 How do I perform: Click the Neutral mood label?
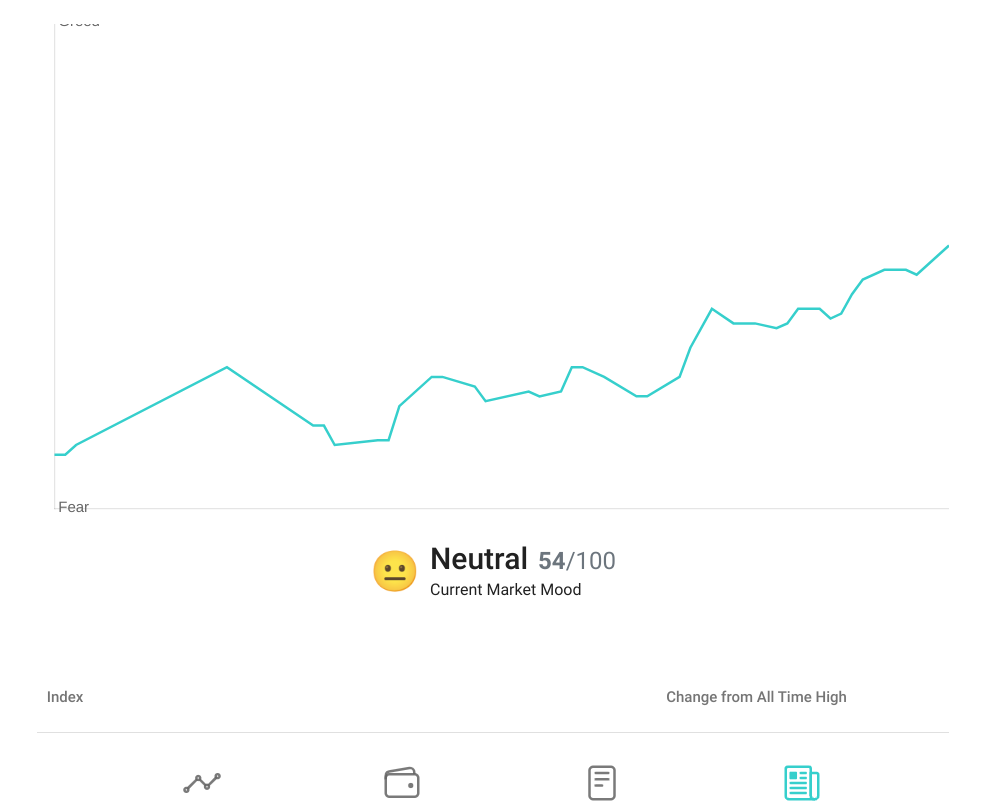(478, 559)
